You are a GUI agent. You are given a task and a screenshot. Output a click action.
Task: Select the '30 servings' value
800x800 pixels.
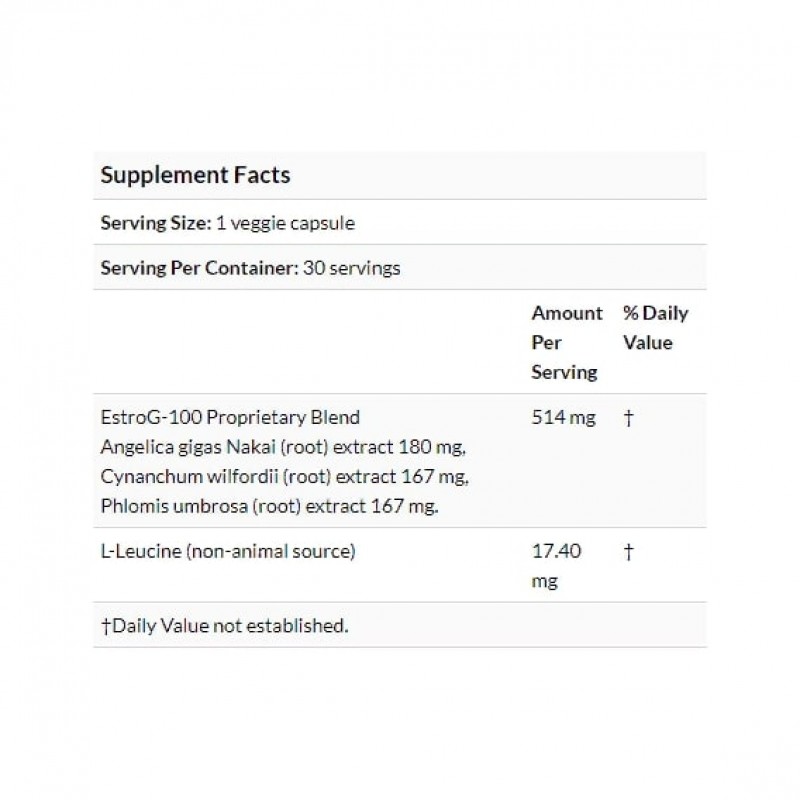(351, 268)
